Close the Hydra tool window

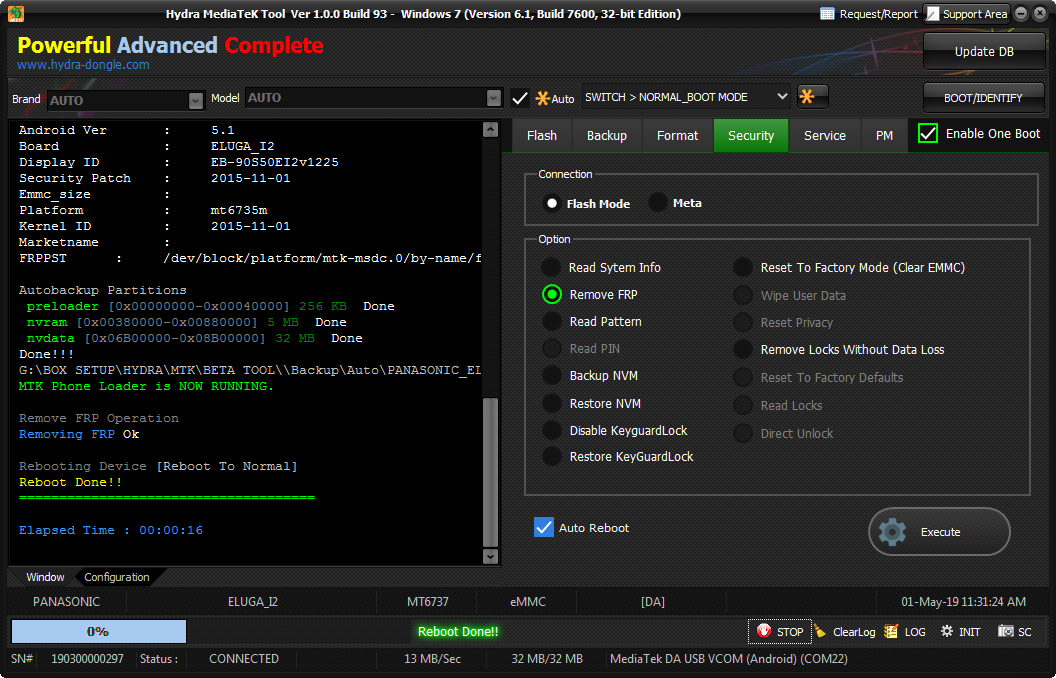1040,13
